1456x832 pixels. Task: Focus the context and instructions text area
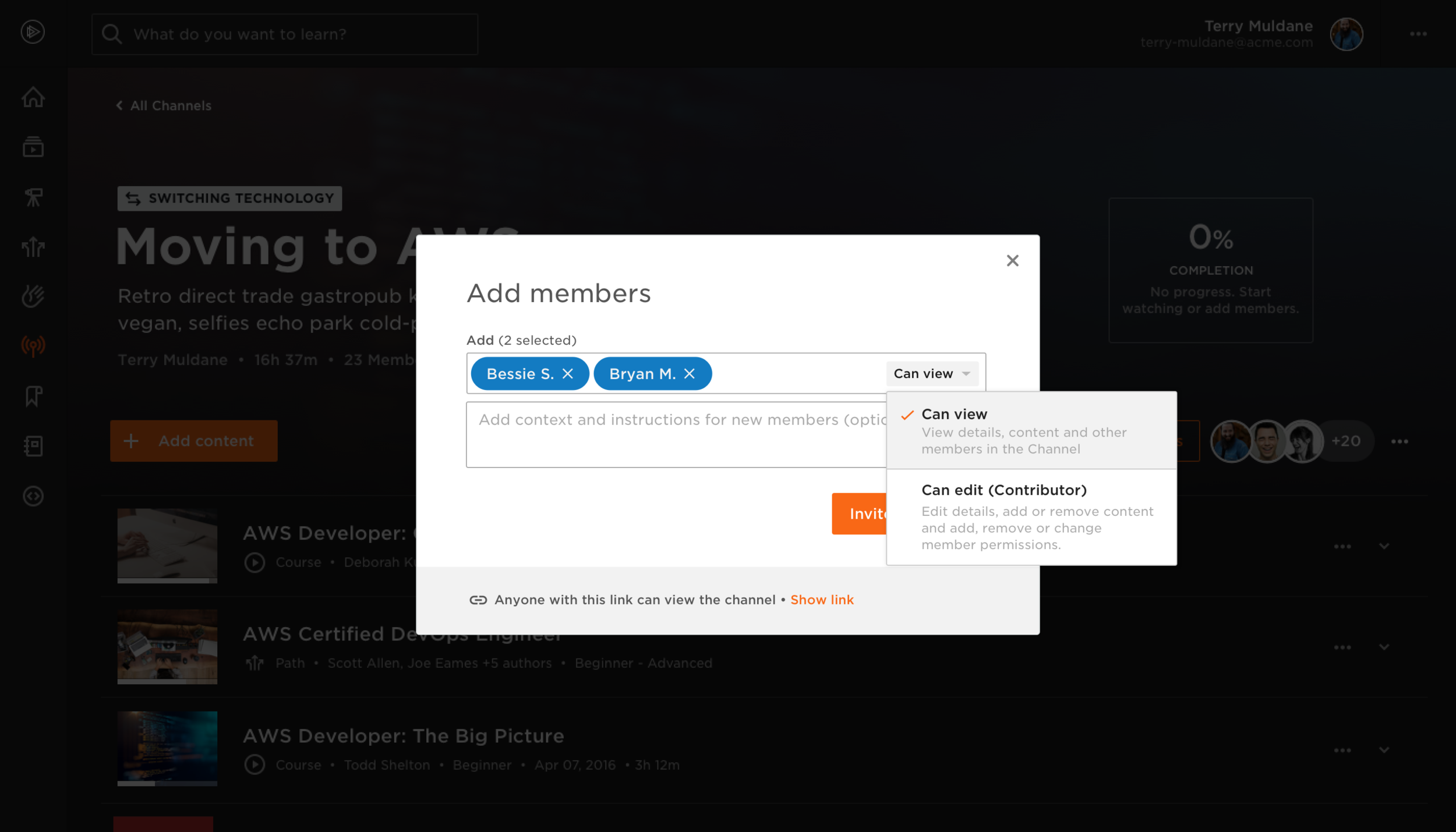[676, 435]
